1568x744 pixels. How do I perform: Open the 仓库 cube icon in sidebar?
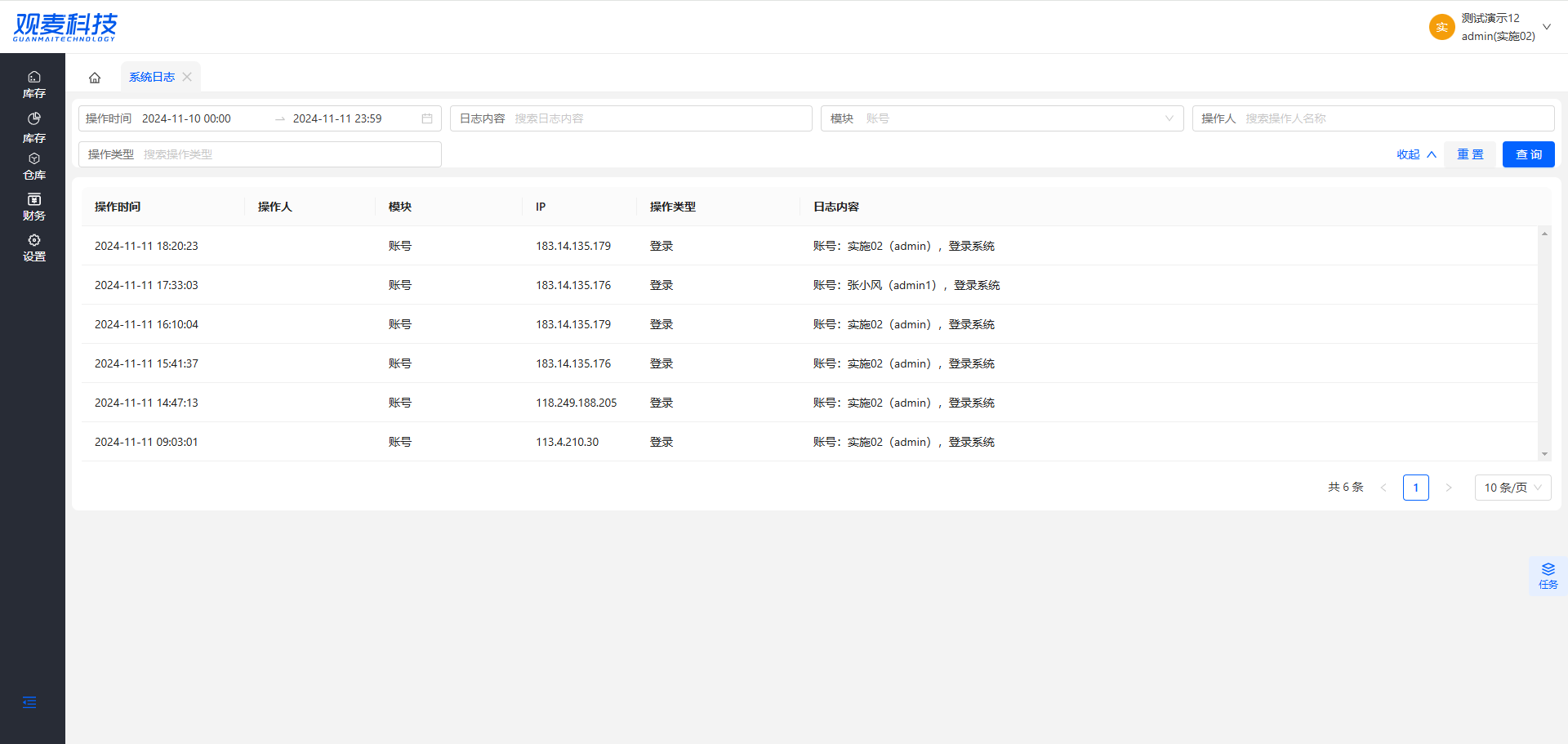pos(33,166)
